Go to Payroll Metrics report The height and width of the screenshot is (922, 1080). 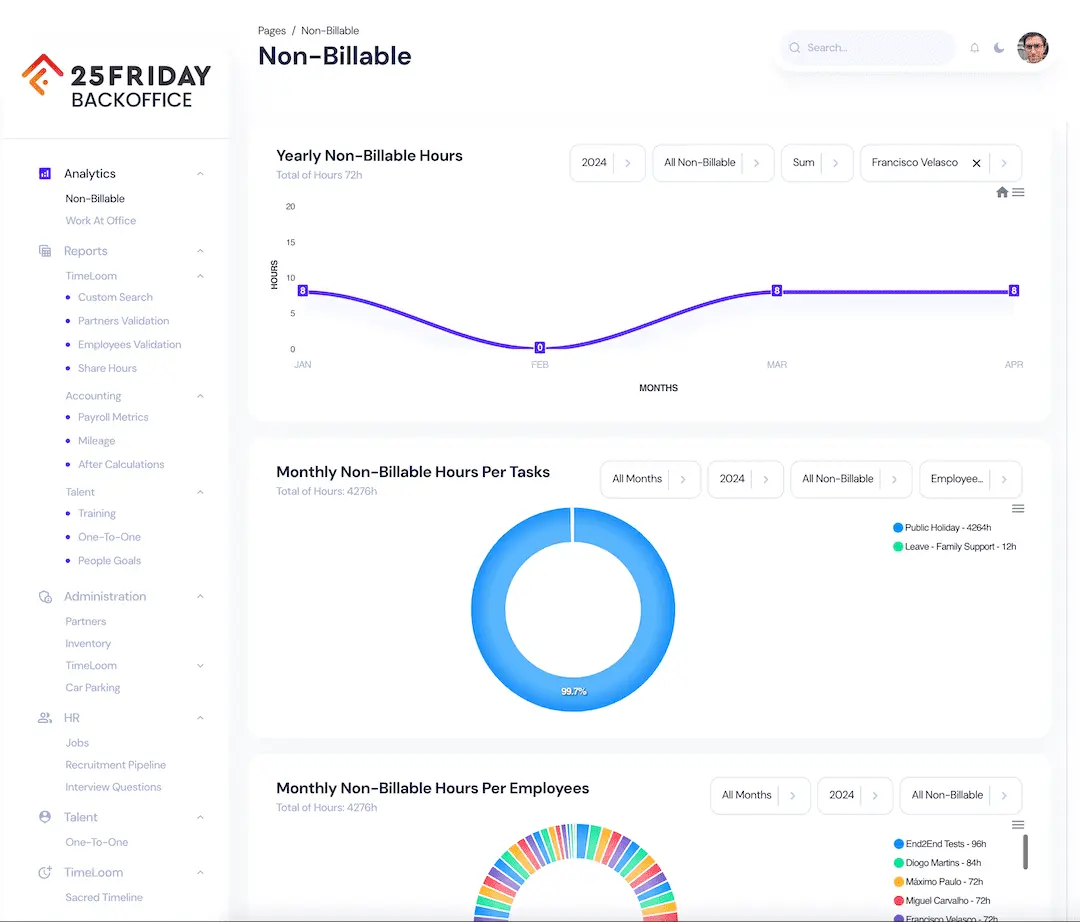(x=113, y=417)
